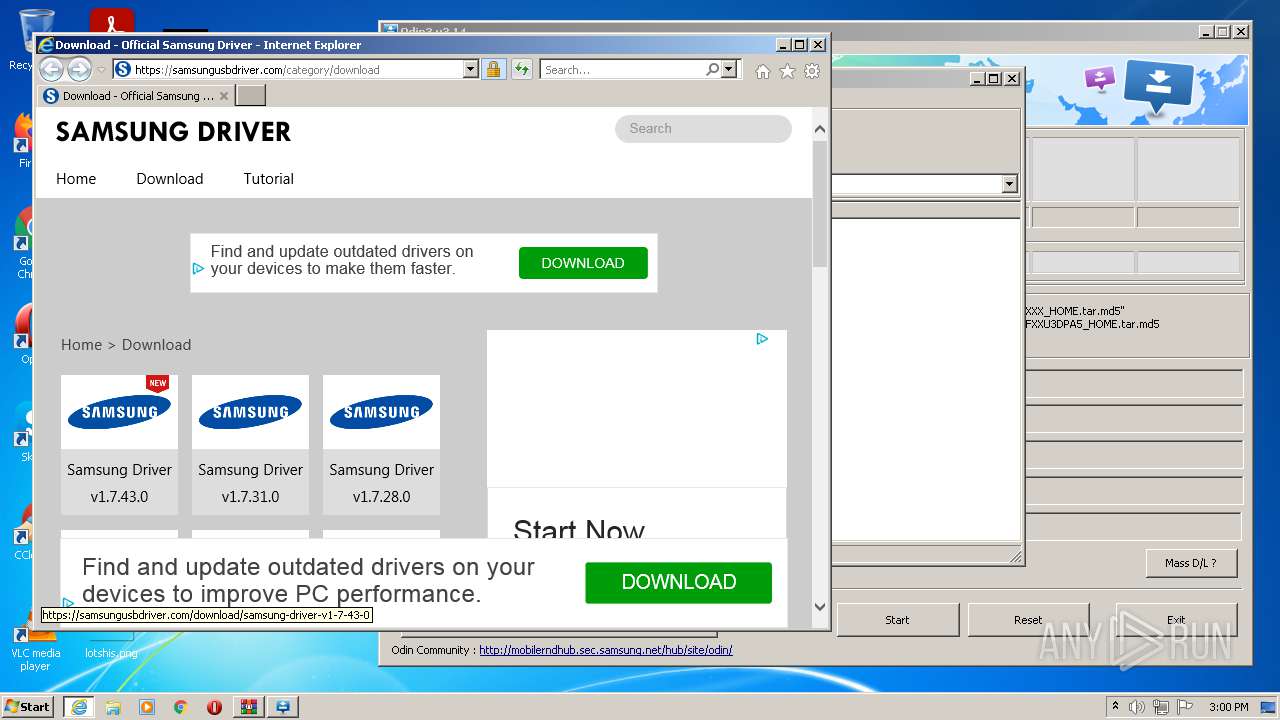The width and height of the screenshot is (1280, 720).
Task: Click the website Search field
Action: [x=703, y=128]
